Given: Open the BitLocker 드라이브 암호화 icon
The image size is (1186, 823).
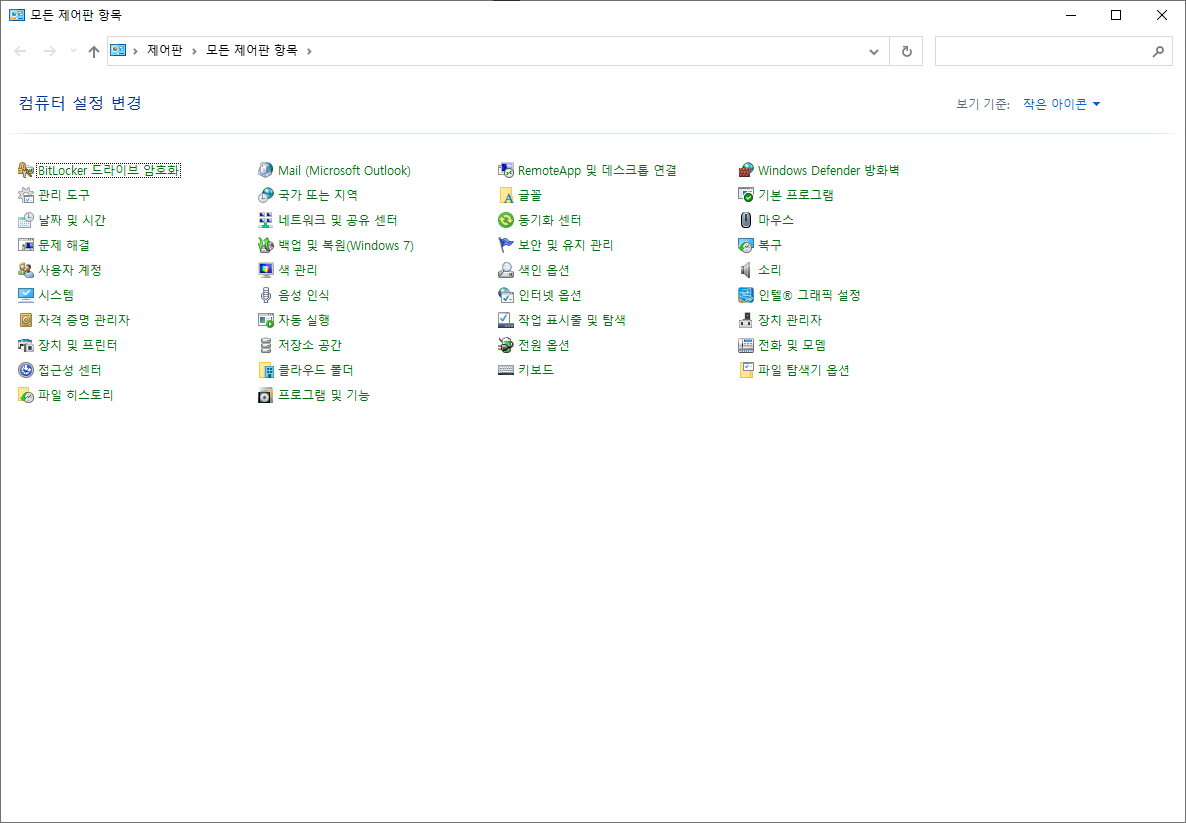Looking at the screenshot, I should tap(26, 170).
